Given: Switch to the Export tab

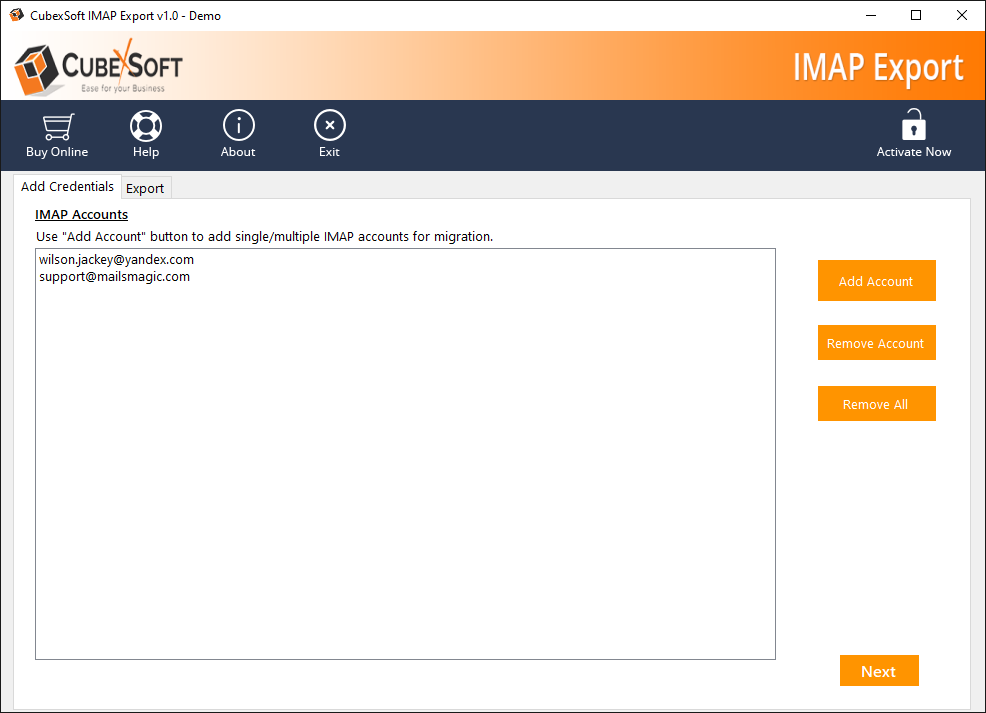Looking at the screenshot, I should point(145,188).
